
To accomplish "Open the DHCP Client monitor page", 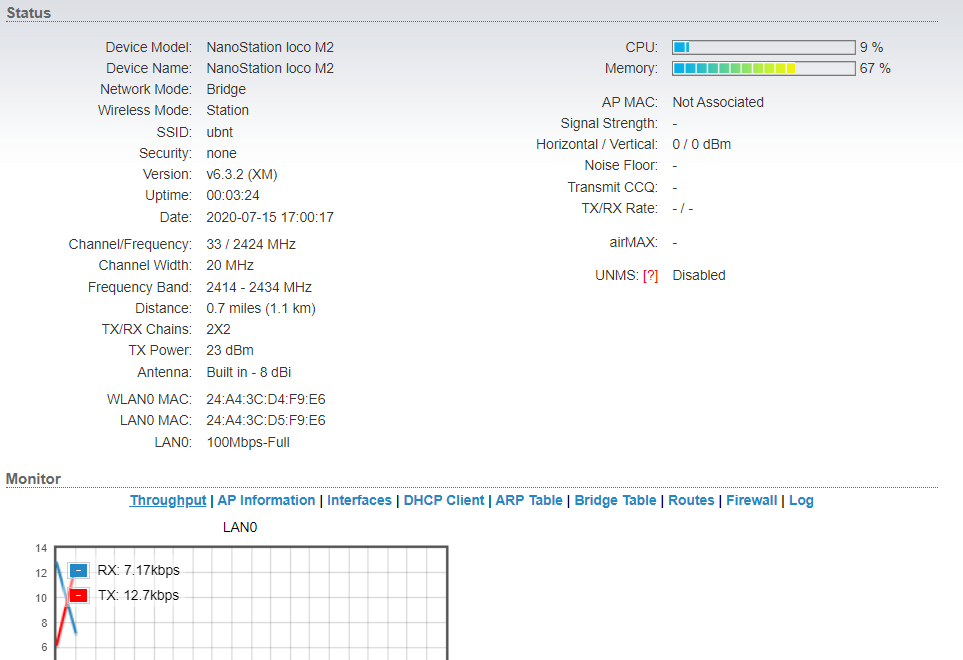I will point(443,501).
